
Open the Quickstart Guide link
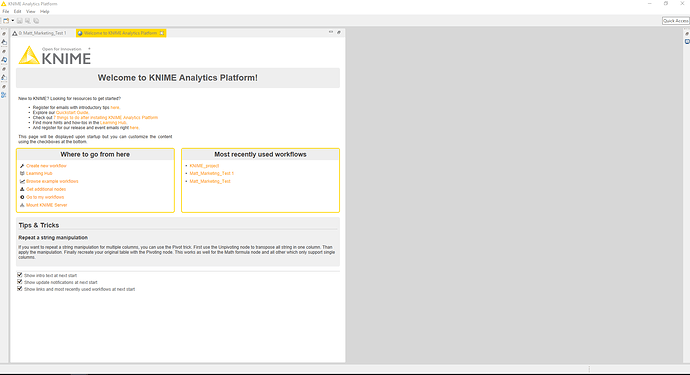tap(72, 113)
